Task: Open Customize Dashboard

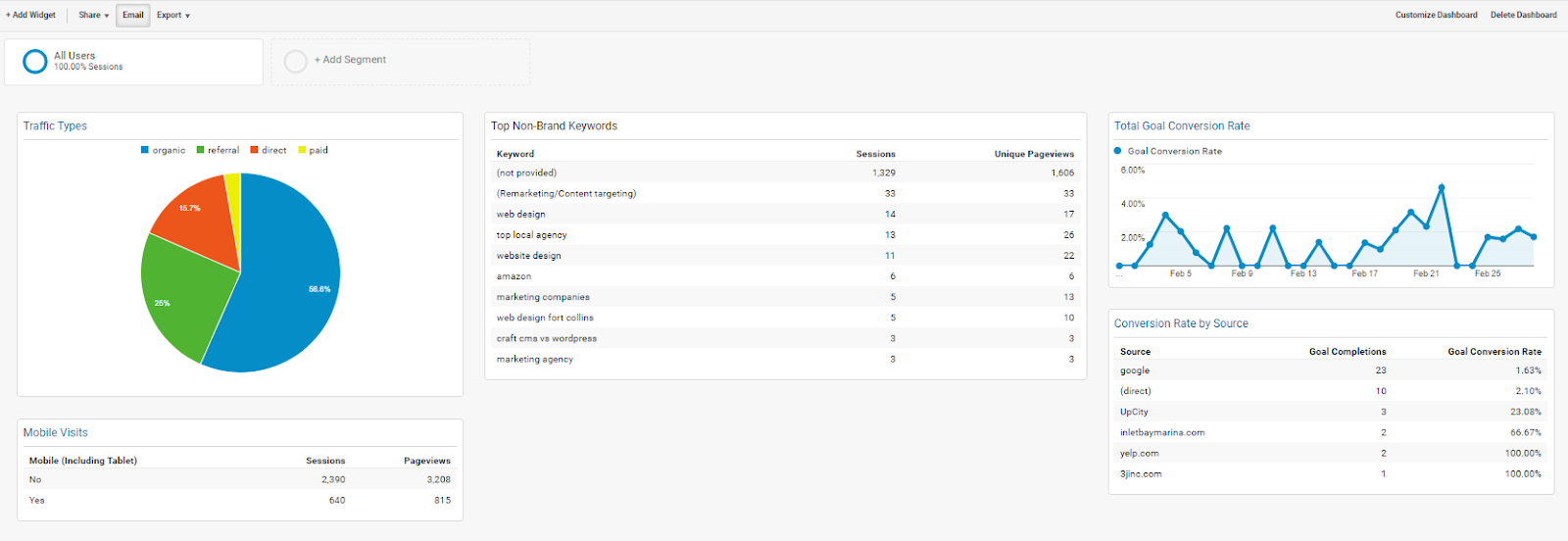Action: pyautogui.click(x=1437, y=15)
